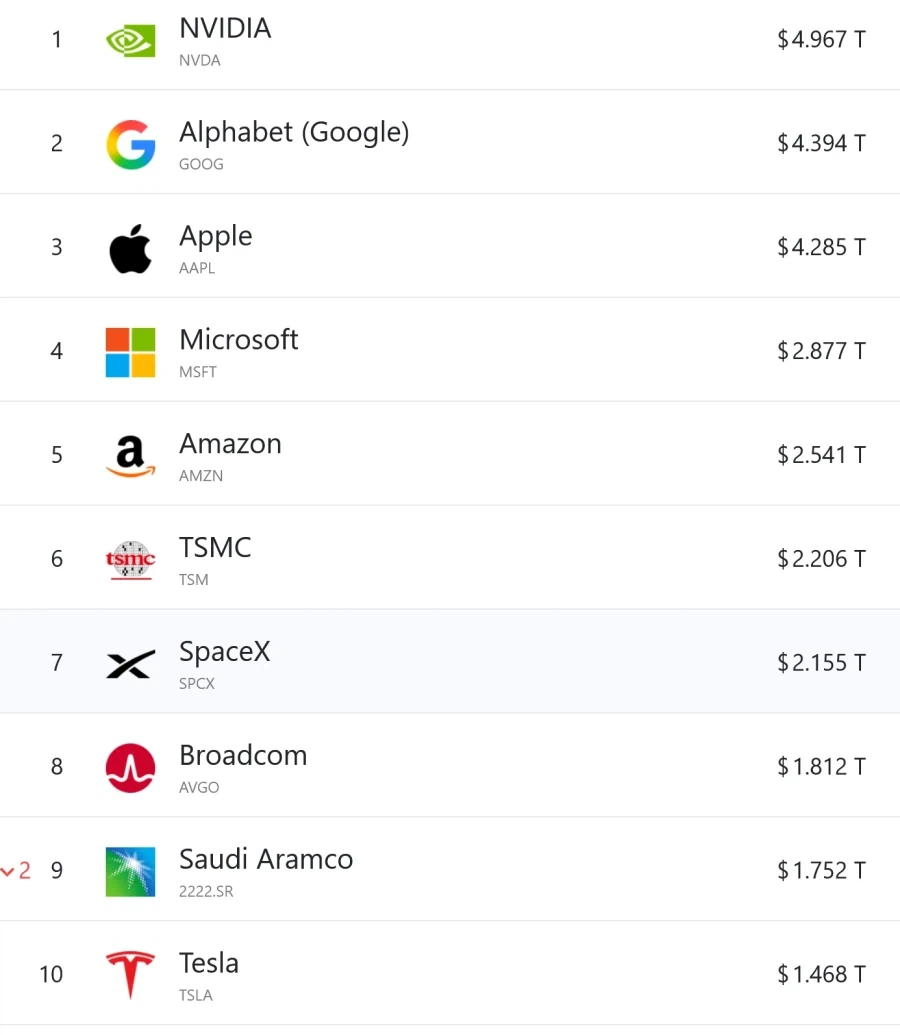Image resolution: width=900 pixels, height=1035 pixels.
Task: Click the red down-2 rank change indicator
Action: tap(16, 871)
